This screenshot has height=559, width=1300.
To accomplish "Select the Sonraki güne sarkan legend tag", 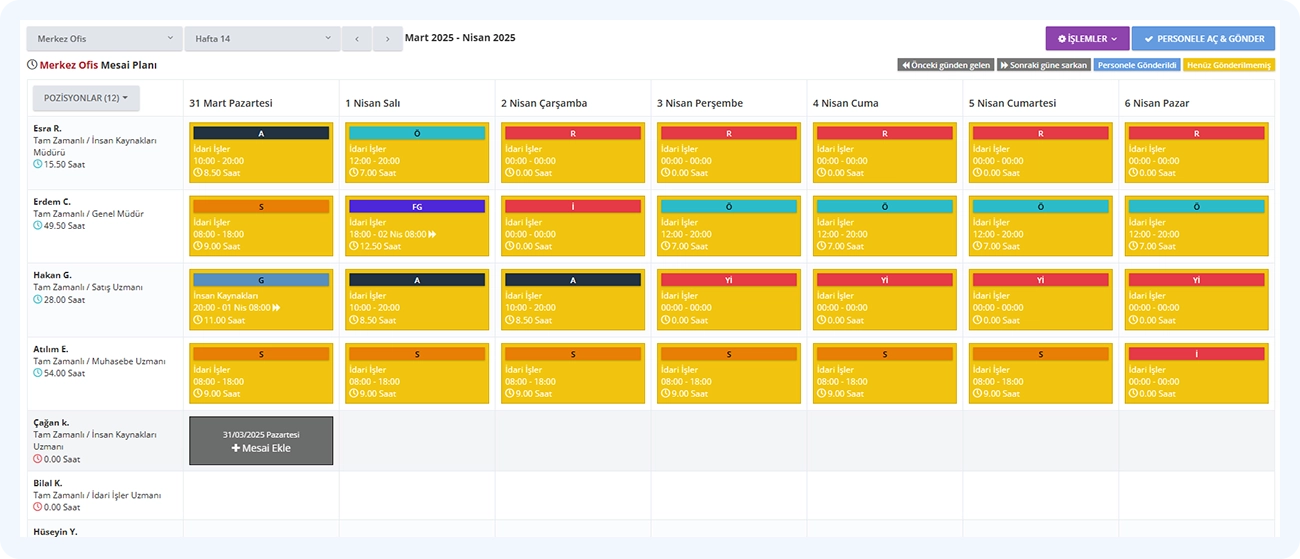I will tap(1043, 65).
